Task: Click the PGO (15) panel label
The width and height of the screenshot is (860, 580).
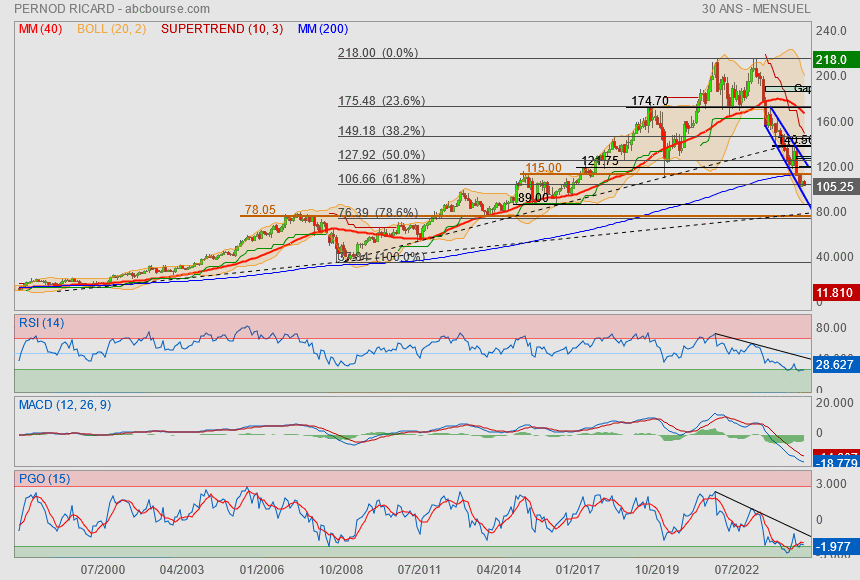Action: (x=44, y=478)
